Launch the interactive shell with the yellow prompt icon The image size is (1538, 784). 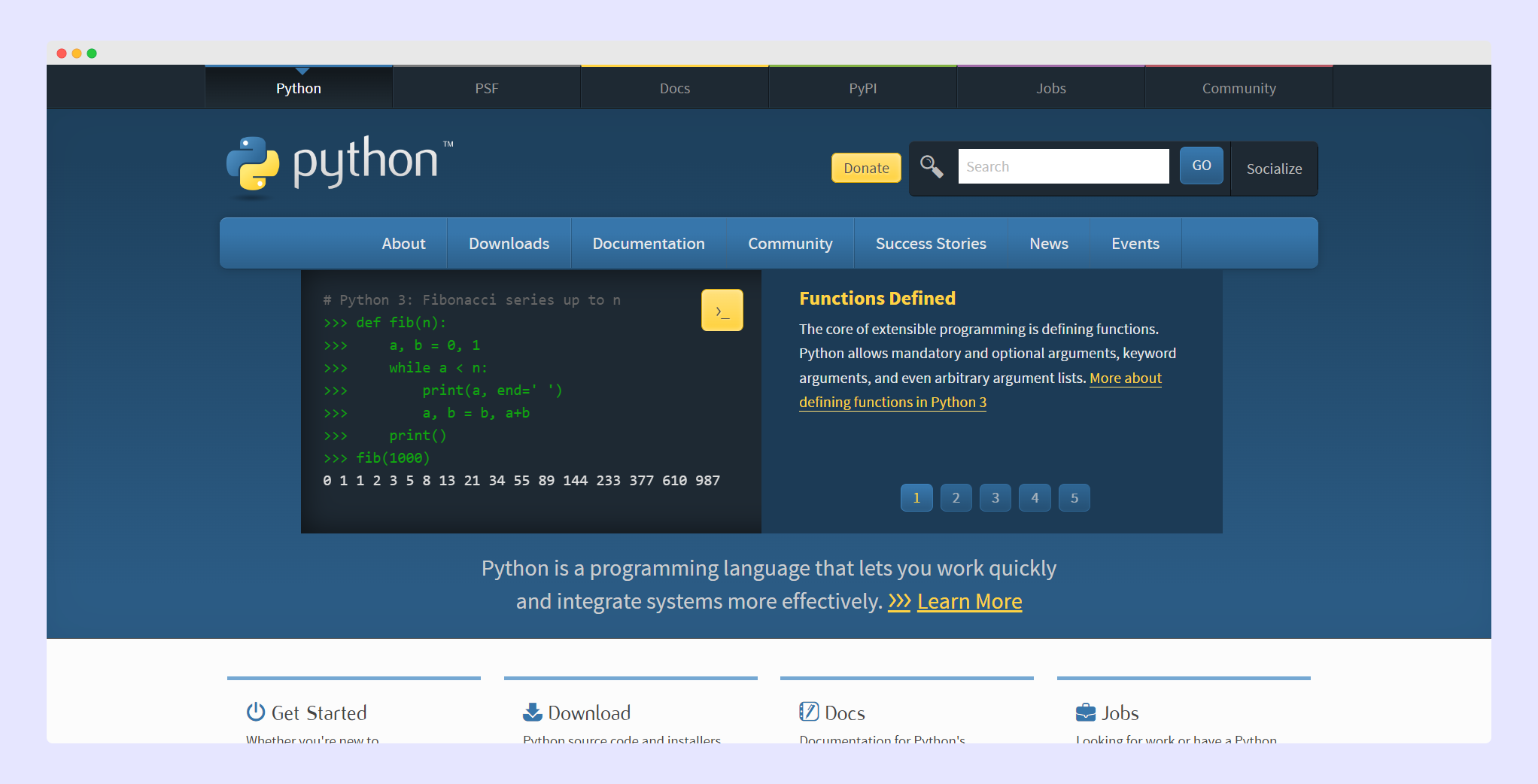tap(722, 310)
